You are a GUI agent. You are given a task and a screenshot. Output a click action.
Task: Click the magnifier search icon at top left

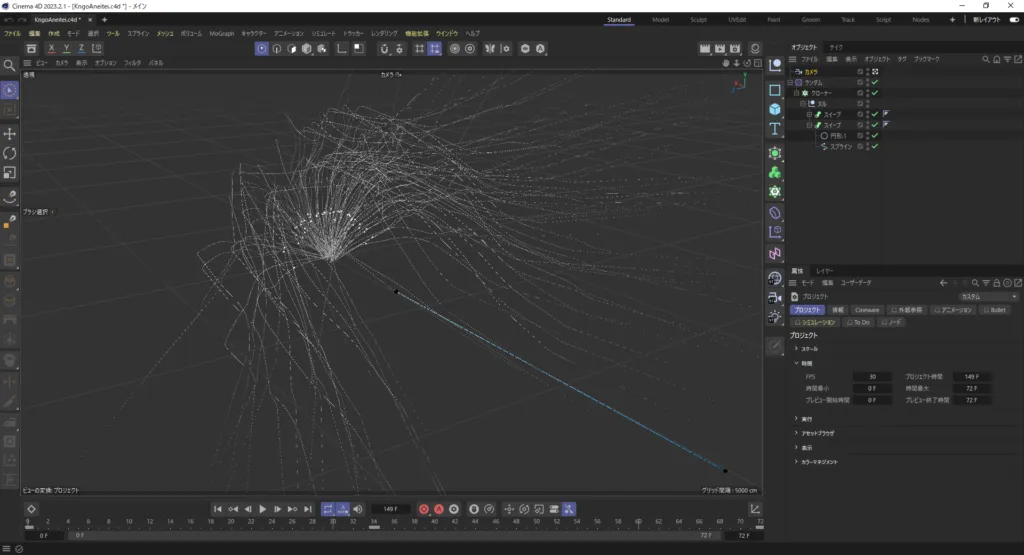10,65
